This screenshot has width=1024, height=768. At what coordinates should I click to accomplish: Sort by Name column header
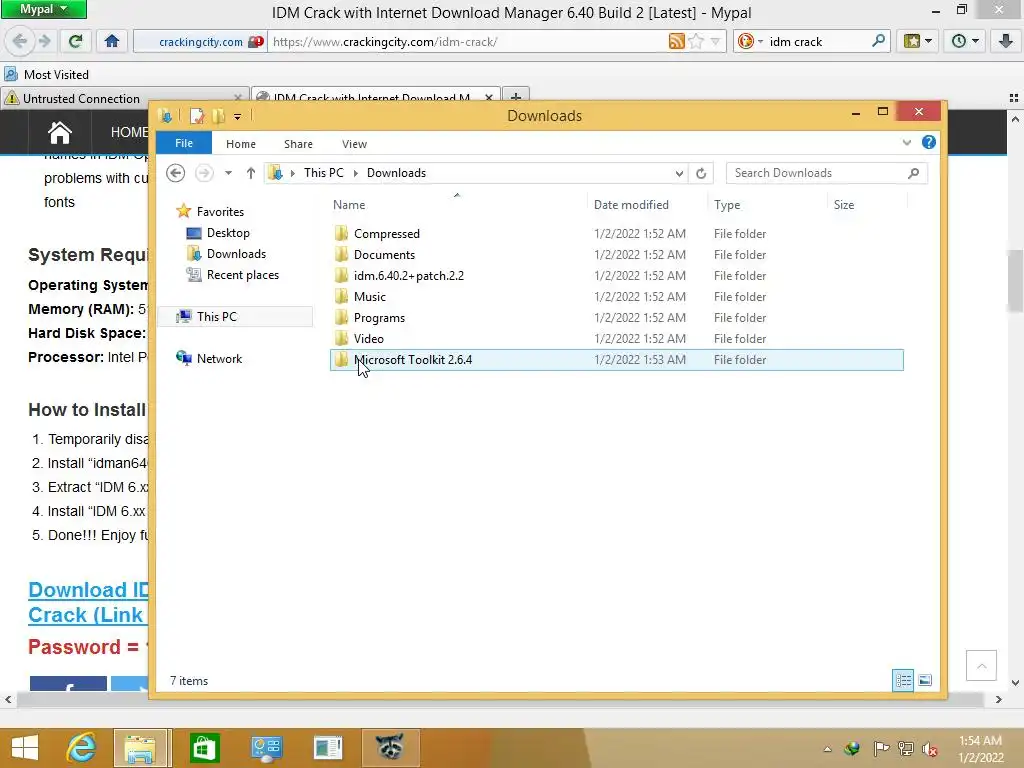[x=349, y=204]
